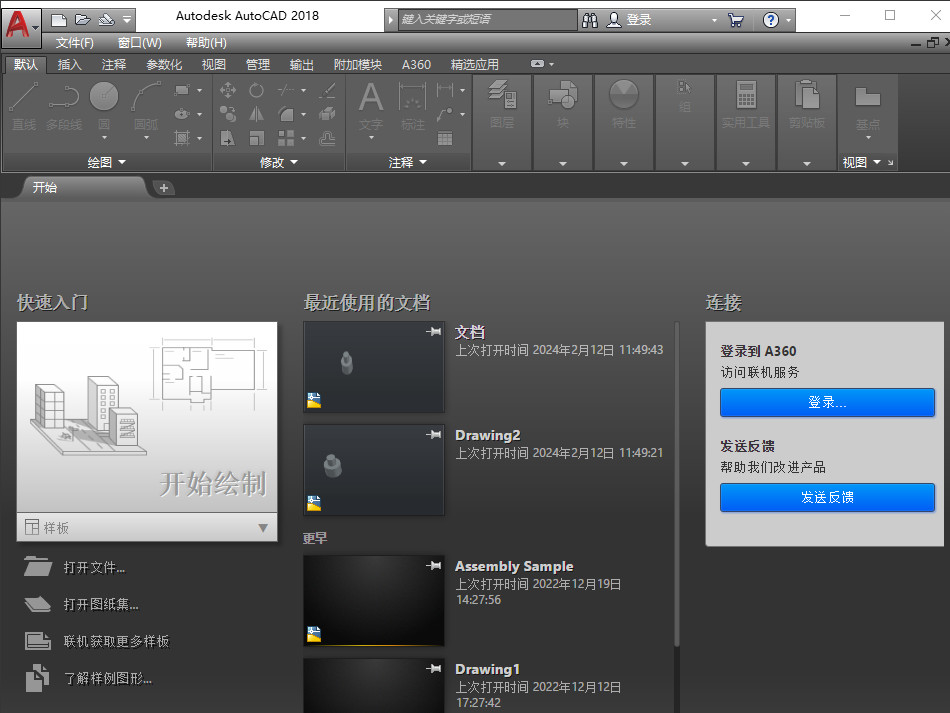Expand the 视图 panel dropdown
This screenshot has height=713, width=950.
pos(862,162)
